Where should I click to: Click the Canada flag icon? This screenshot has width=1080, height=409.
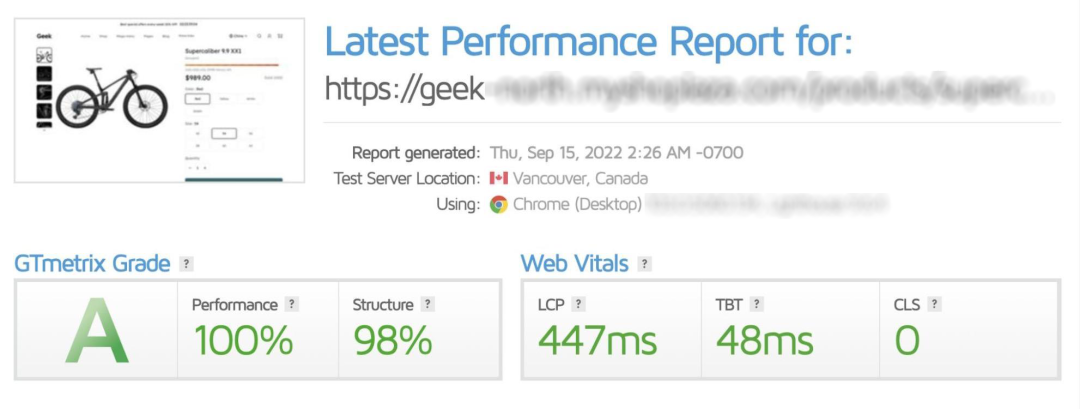[499, 178]
